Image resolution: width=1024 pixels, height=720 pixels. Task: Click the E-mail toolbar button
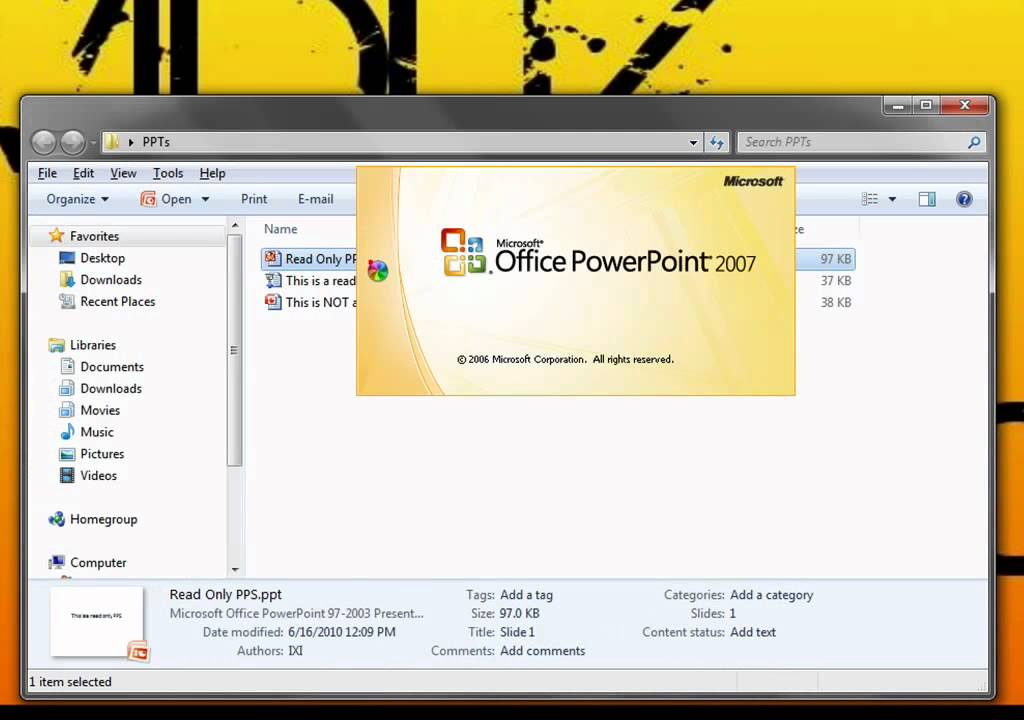coord(315,199)
